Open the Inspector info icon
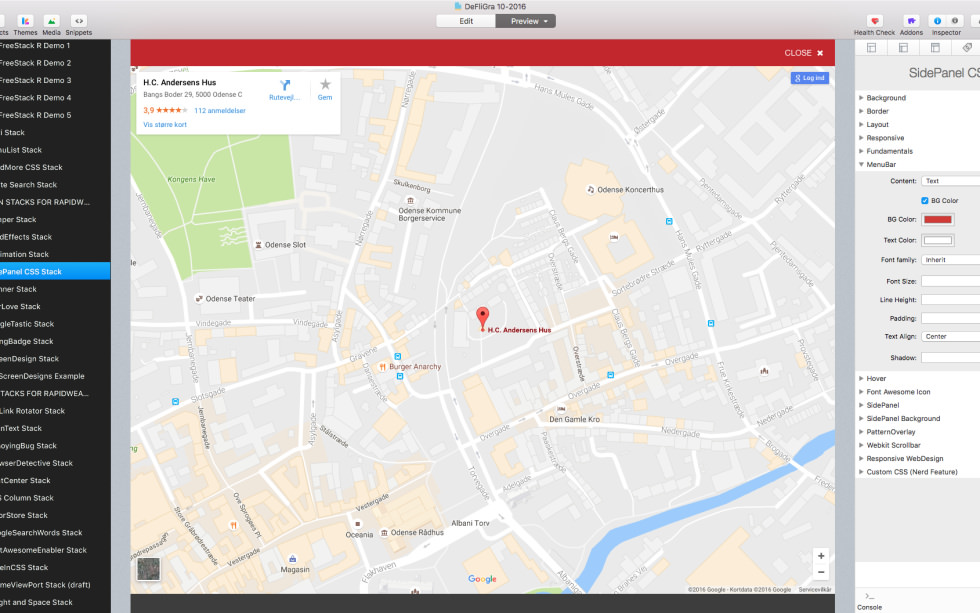 click(x=938, y=21)
